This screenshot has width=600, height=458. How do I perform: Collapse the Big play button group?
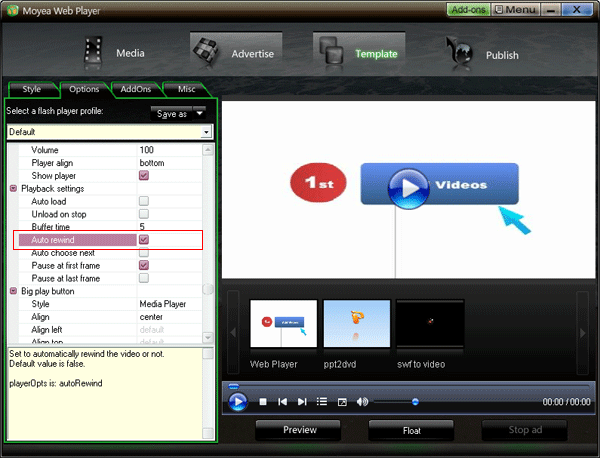[13, 291]
